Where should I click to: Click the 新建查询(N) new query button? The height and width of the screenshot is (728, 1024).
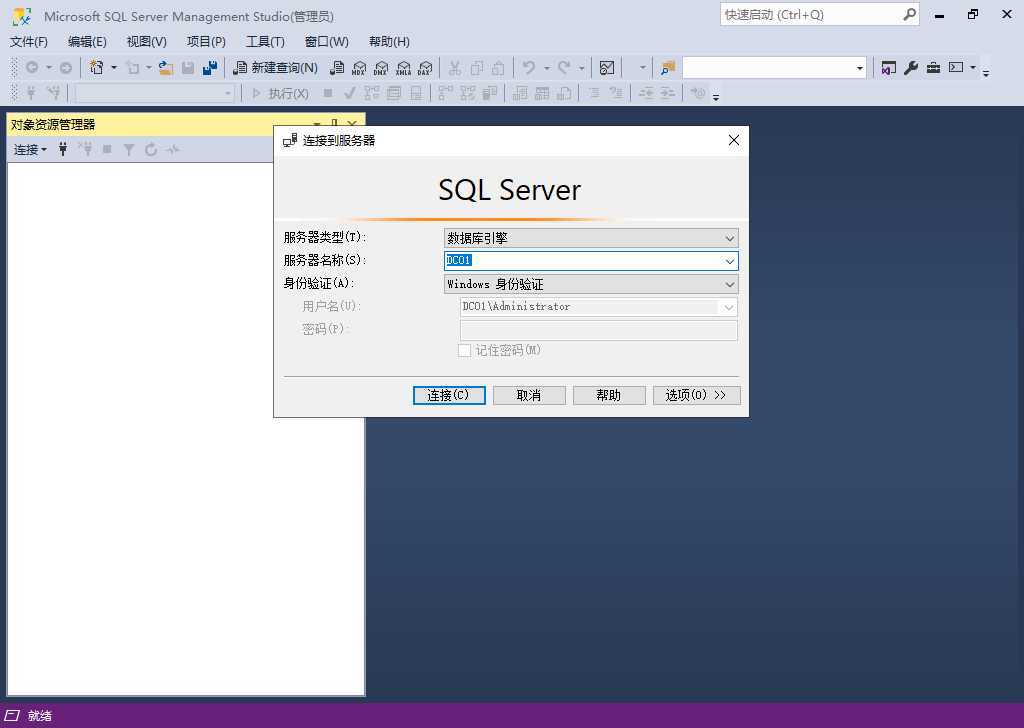coord(276,67)
